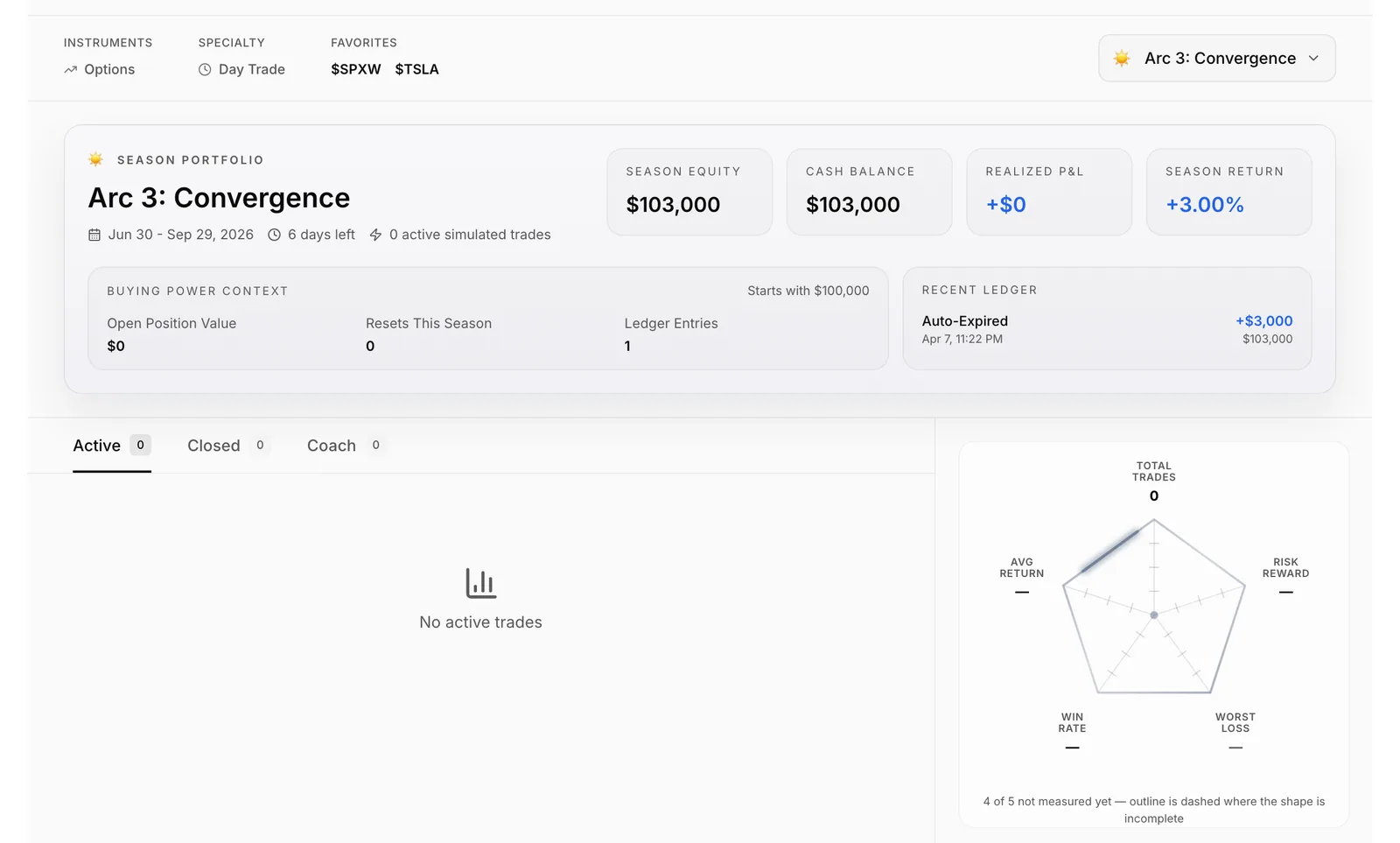1400x843 pixels.
Task: Click the Avg Return radar label
Action: (x=1022, y=568)
